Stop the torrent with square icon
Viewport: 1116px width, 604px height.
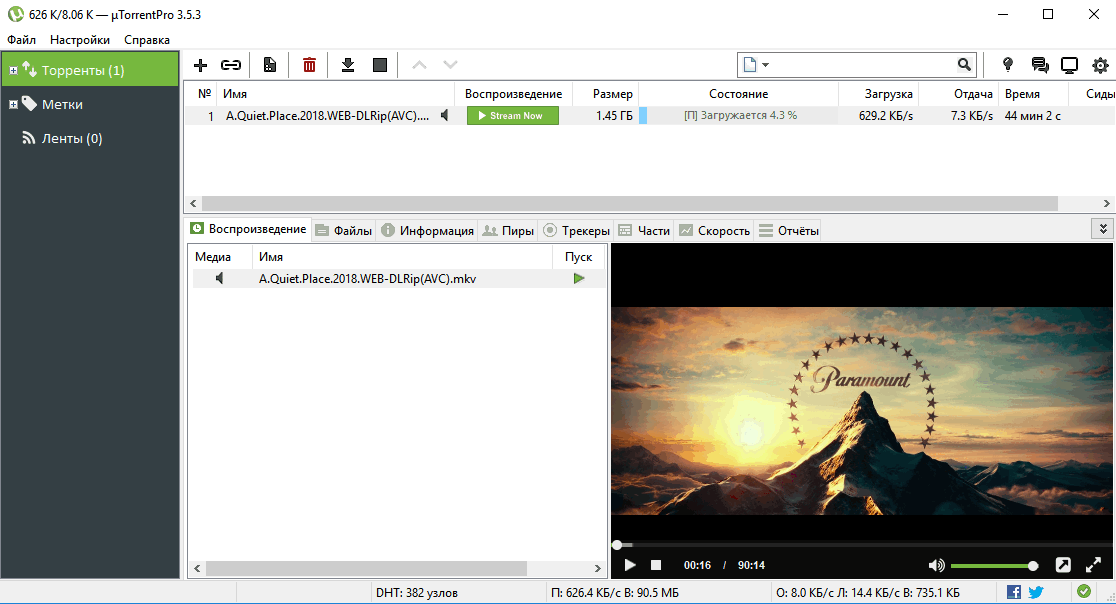(x=380, y=65)
